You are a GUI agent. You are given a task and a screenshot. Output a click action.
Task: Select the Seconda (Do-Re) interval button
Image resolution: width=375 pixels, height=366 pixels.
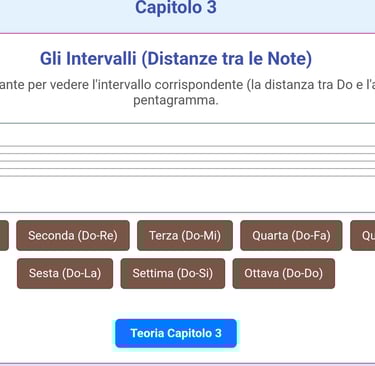(73, 235)
